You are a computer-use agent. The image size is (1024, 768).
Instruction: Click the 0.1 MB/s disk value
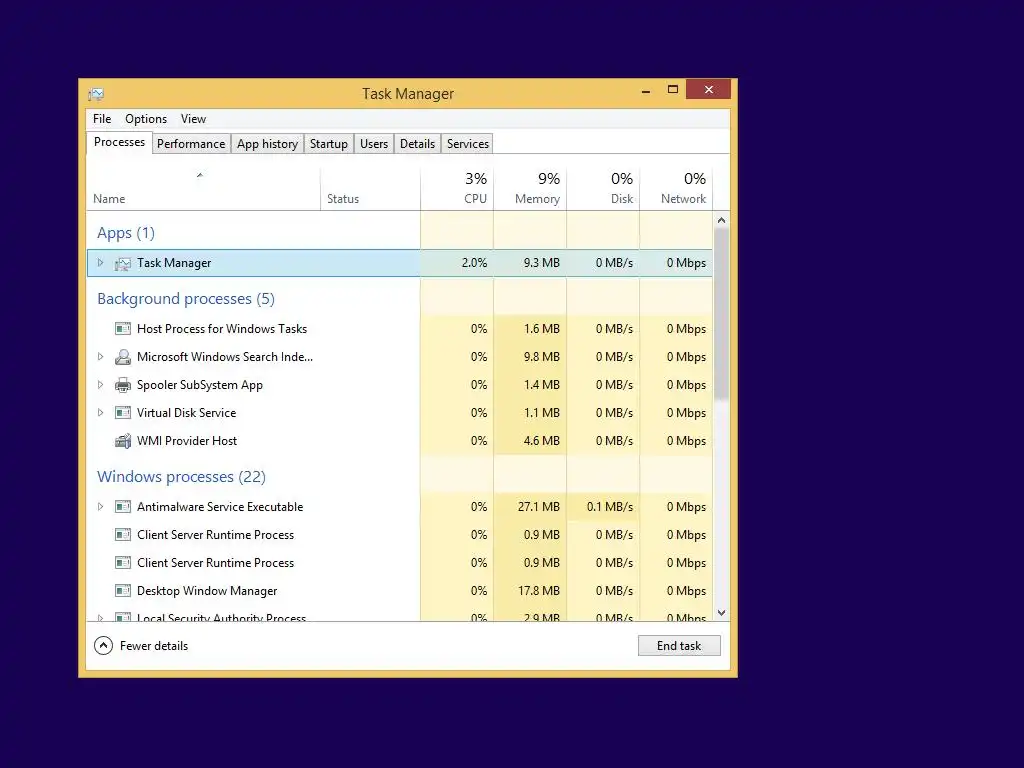609,506
